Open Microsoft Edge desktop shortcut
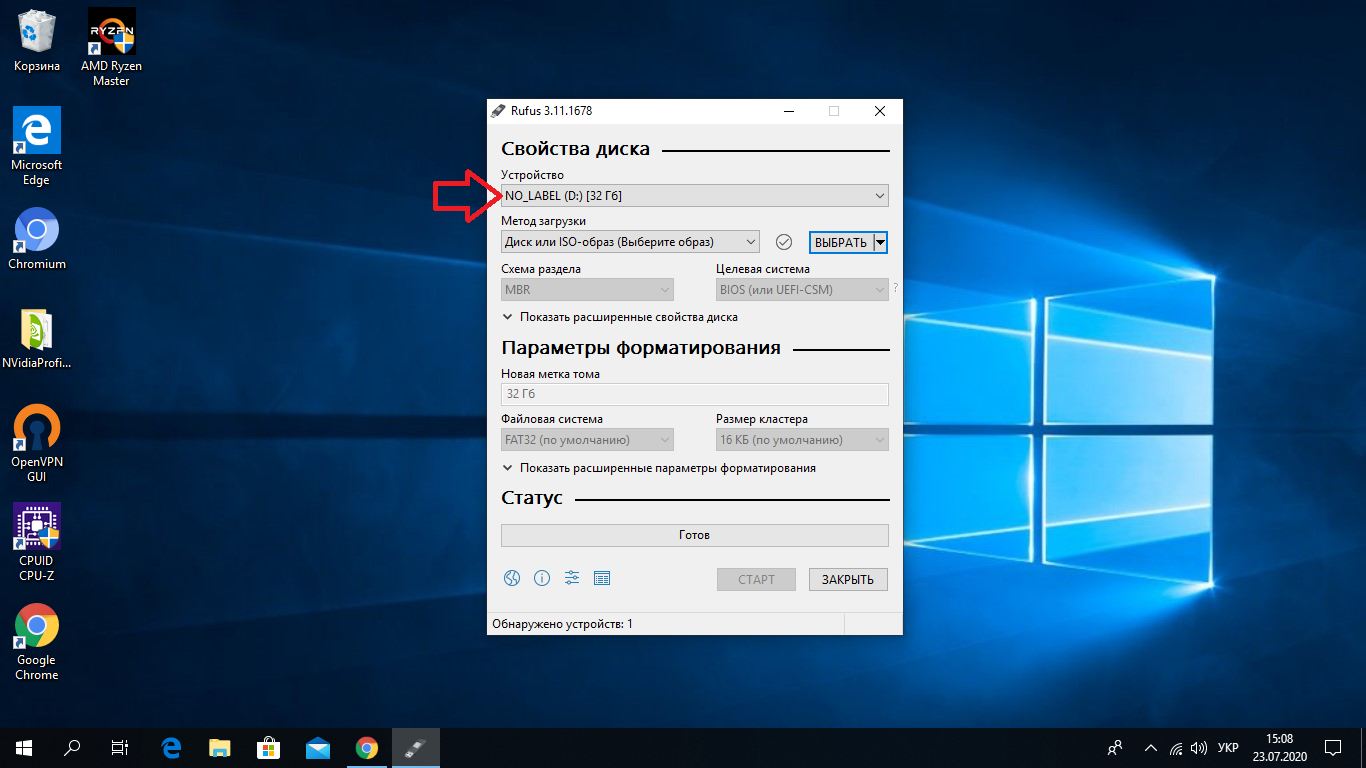Screen dimensions: 1366x768 click(x=37, y=146)
